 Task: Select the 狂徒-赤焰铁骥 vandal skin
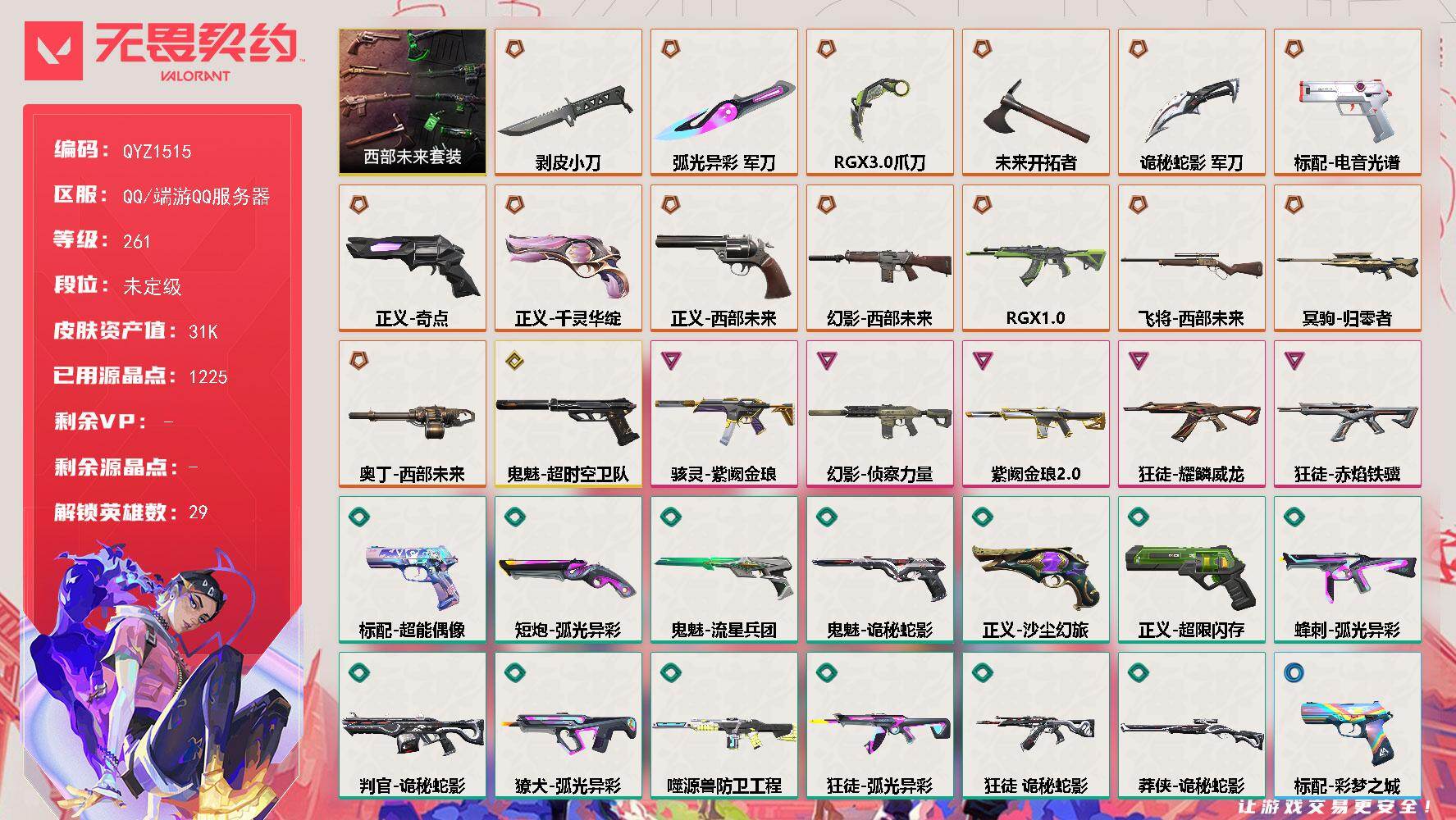(x=1348, y=414)
